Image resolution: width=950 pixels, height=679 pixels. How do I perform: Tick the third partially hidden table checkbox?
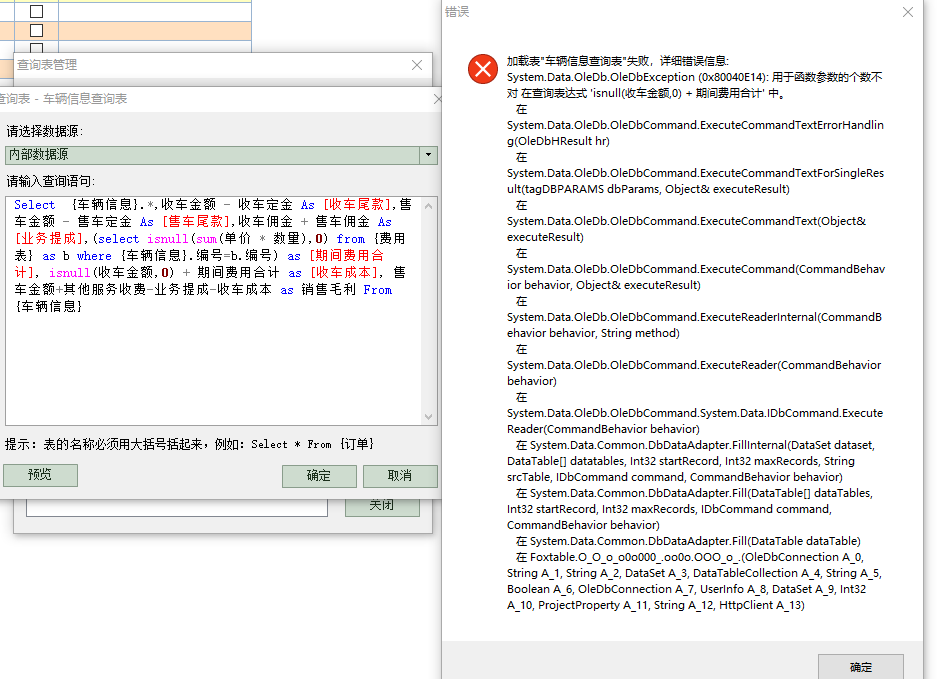tap(37, 47)
